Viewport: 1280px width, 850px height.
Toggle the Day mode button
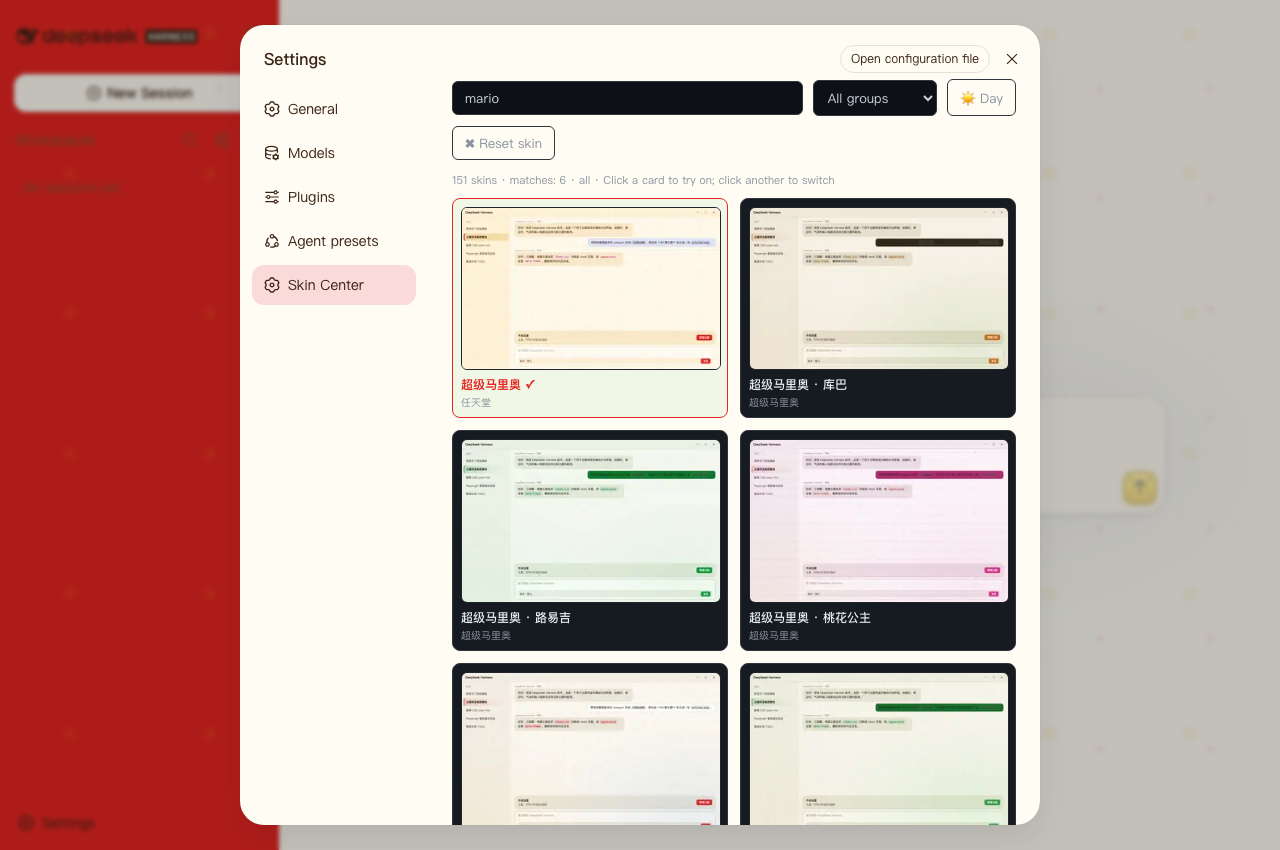[x=981, y=98]
